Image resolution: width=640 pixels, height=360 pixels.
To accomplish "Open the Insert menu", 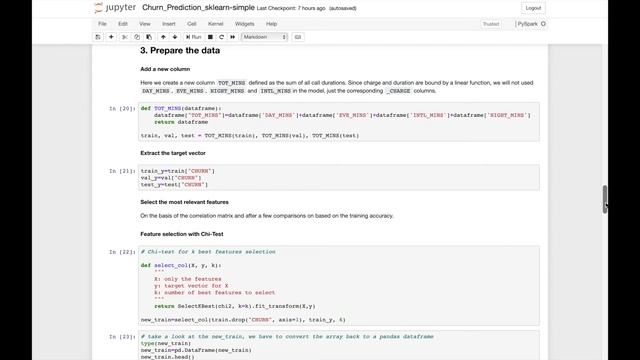I will (169, 24).
